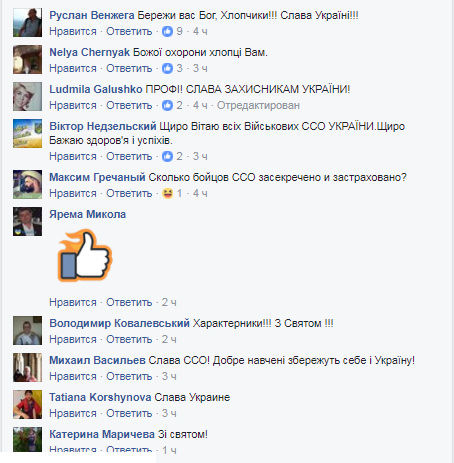
Task: Open like count on Віктор Недзельский comment
Action: click(x=179, y=156)
